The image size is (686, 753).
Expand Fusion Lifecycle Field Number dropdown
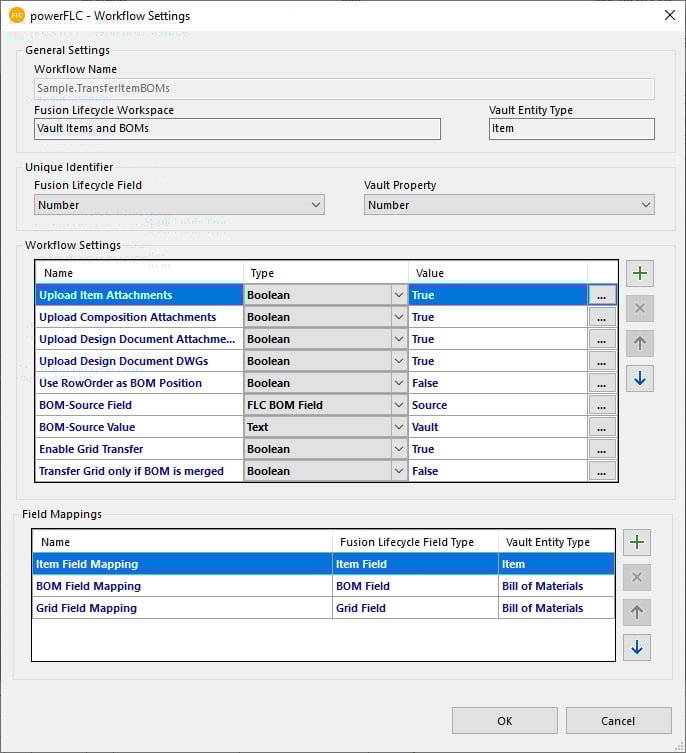(x=316, y=205)
